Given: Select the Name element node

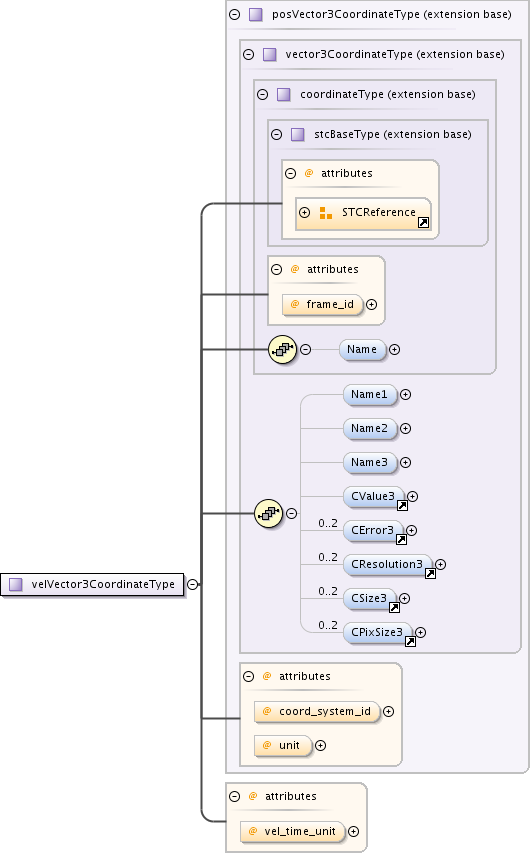Looking at the screenshot, I should [362, 350].
